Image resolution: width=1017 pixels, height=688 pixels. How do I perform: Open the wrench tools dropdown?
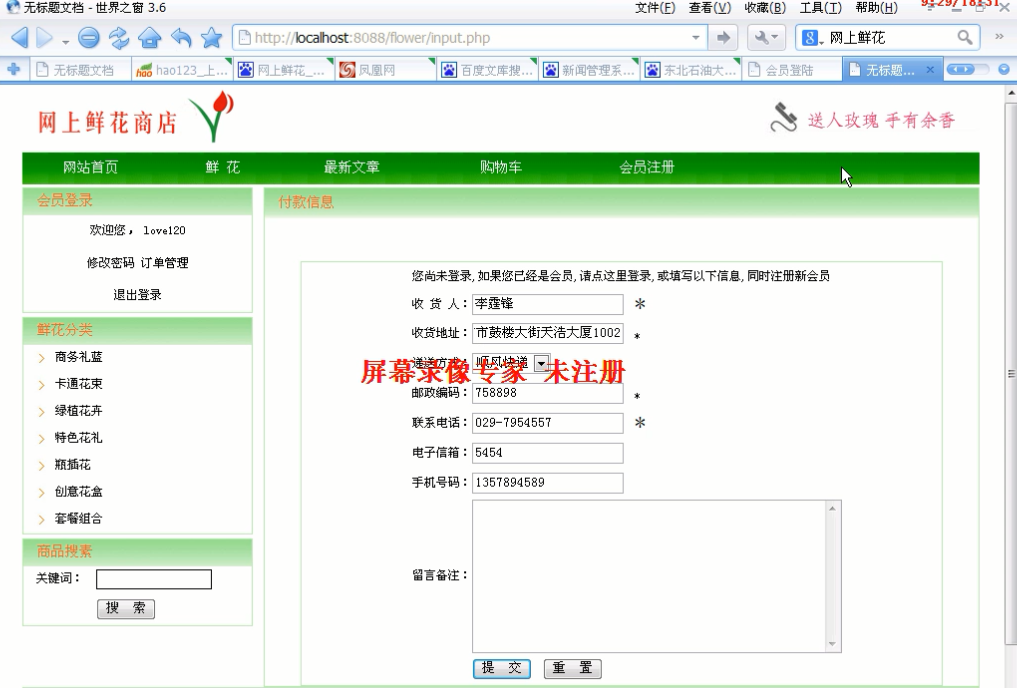tap(767, 38)
